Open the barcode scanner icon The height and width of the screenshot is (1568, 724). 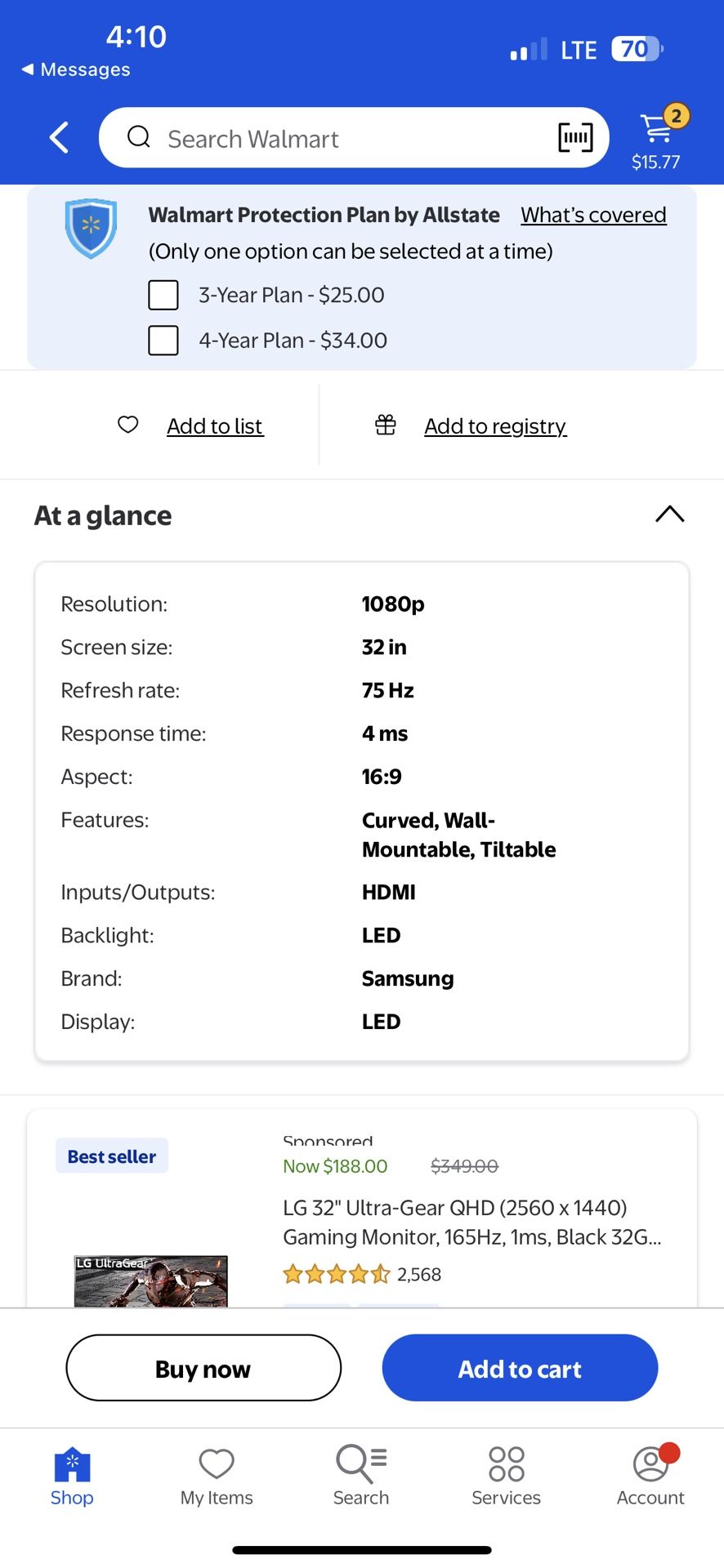coord(575,137)
